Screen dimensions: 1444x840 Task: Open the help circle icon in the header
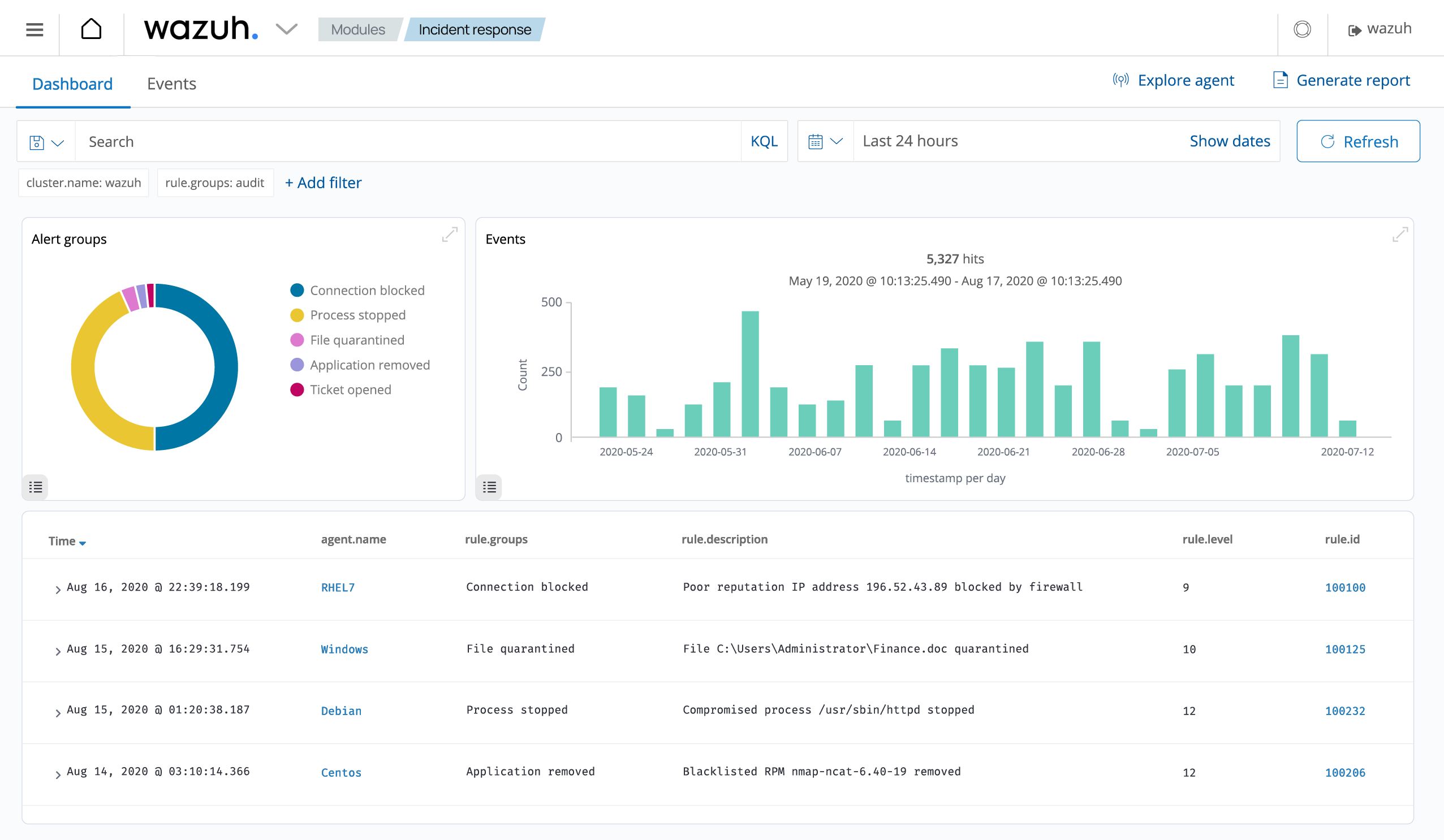point(1302,29)
